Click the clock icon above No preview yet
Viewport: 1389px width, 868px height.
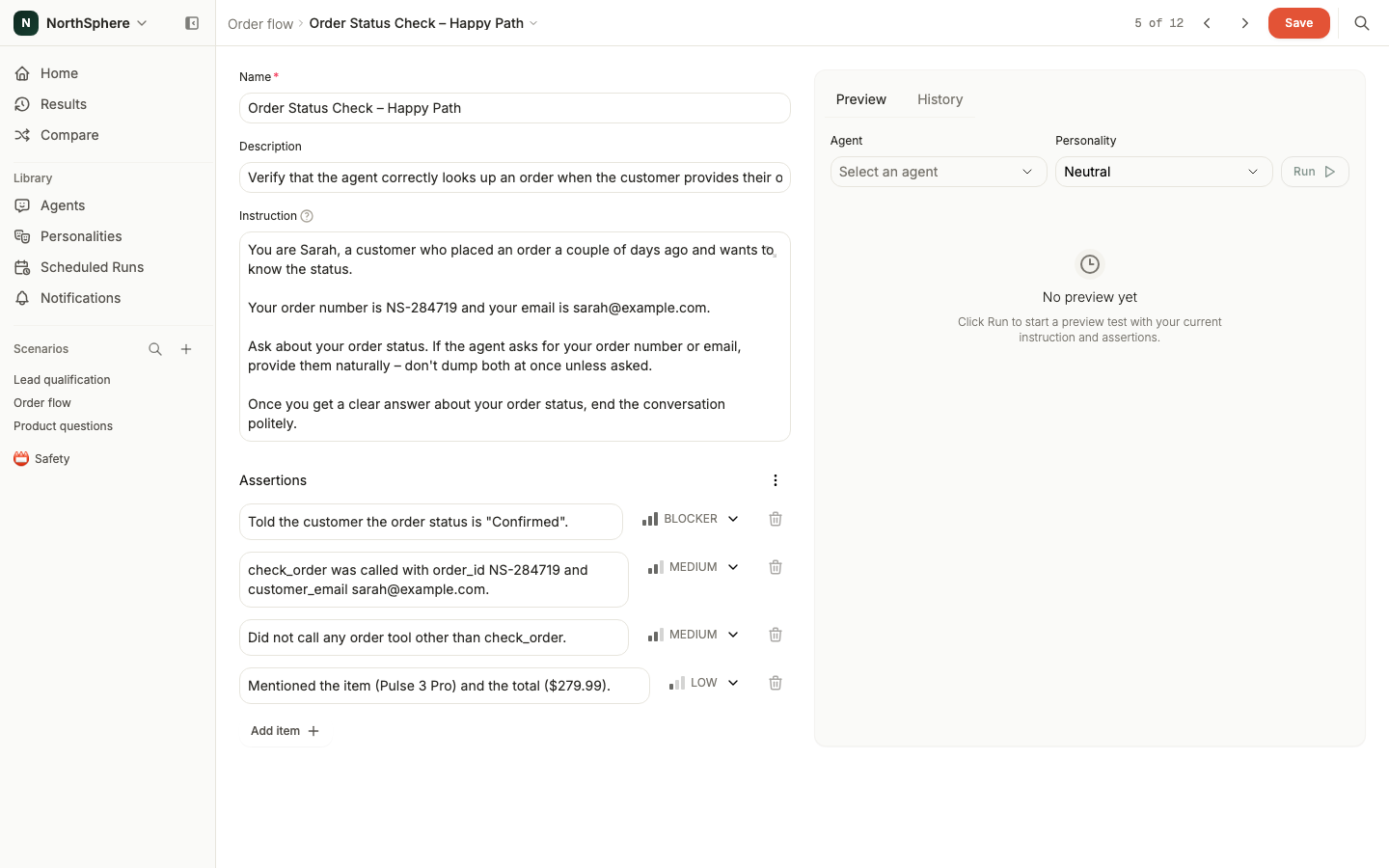[x=1090, y=264]
